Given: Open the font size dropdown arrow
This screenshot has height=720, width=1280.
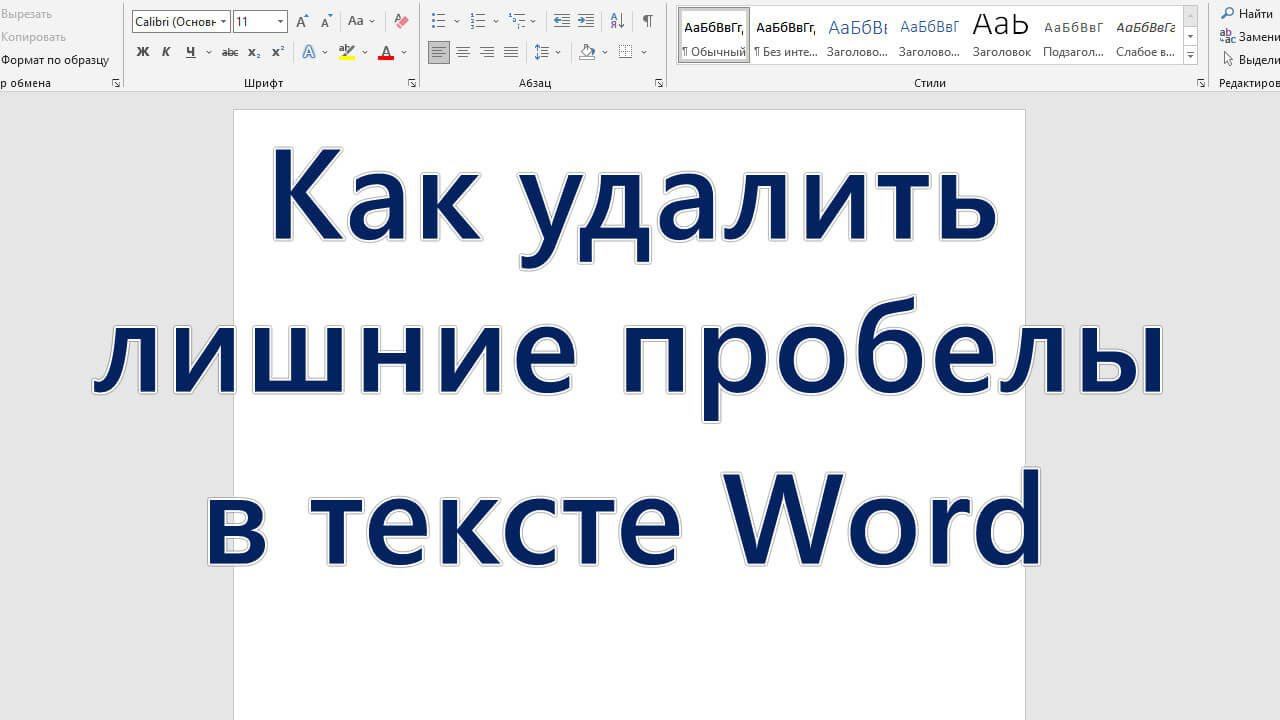Looking at the screenshot, I should [280, 21].
